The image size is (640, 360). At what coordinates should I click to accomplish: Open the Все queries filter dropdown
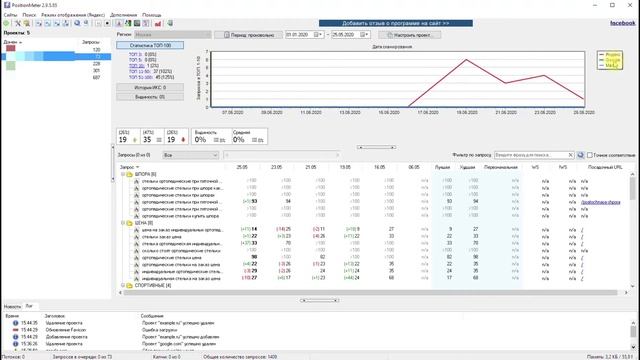pos(191,155)
